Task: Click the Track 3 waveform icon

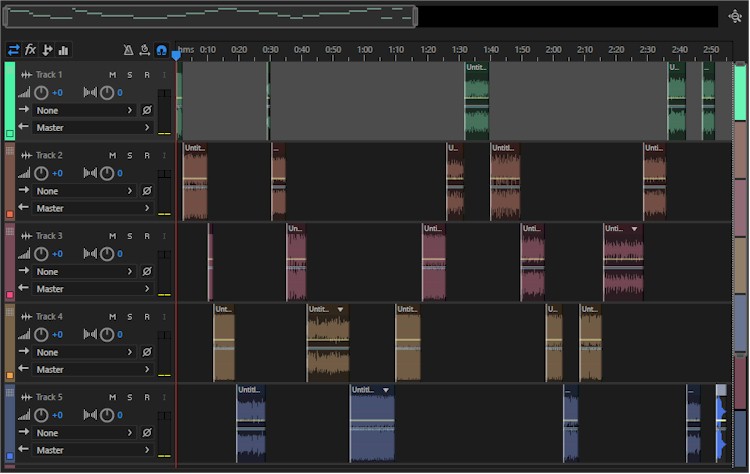Action: point(26,236)
